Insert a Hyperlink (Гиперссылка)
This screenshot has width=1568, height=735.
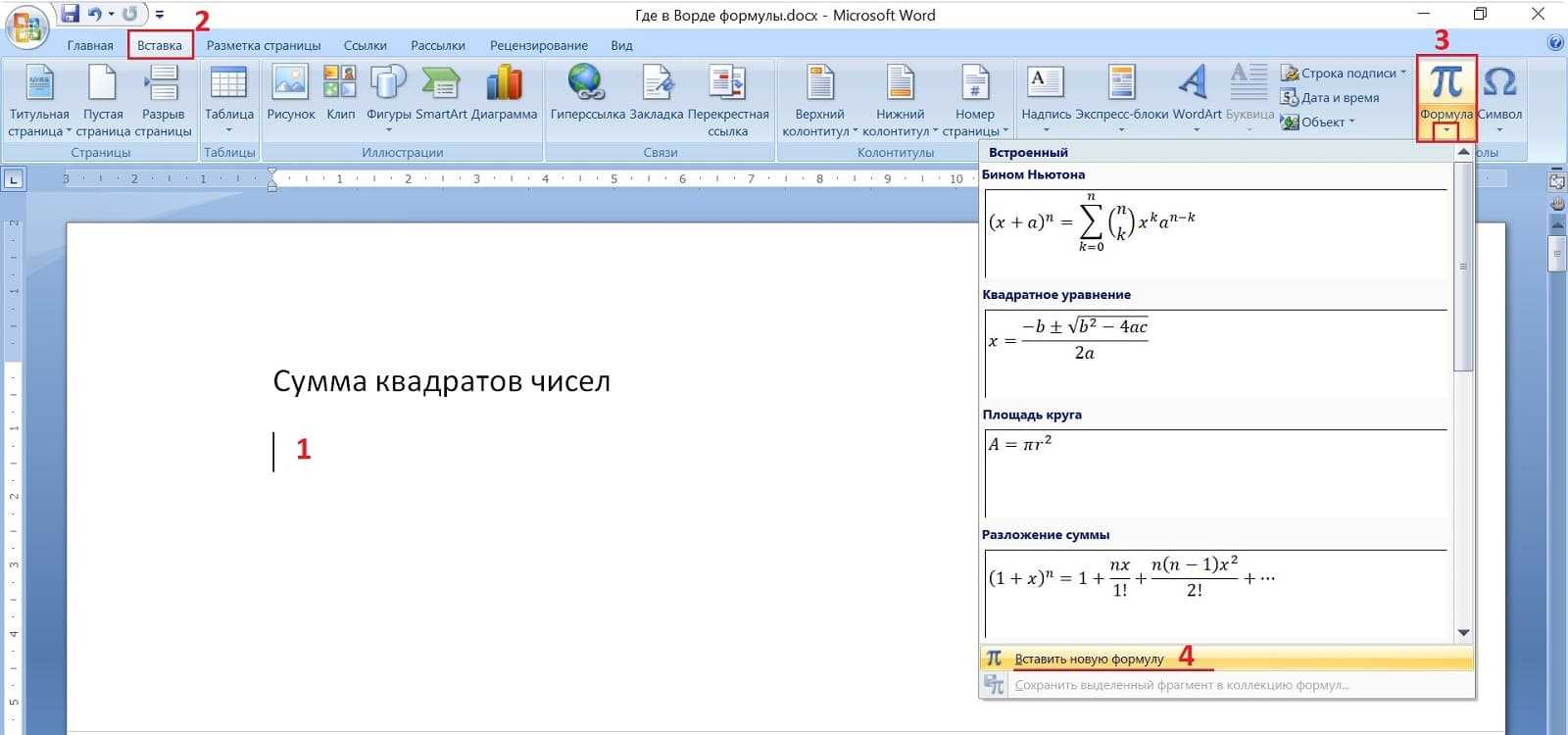click(587, 93)
